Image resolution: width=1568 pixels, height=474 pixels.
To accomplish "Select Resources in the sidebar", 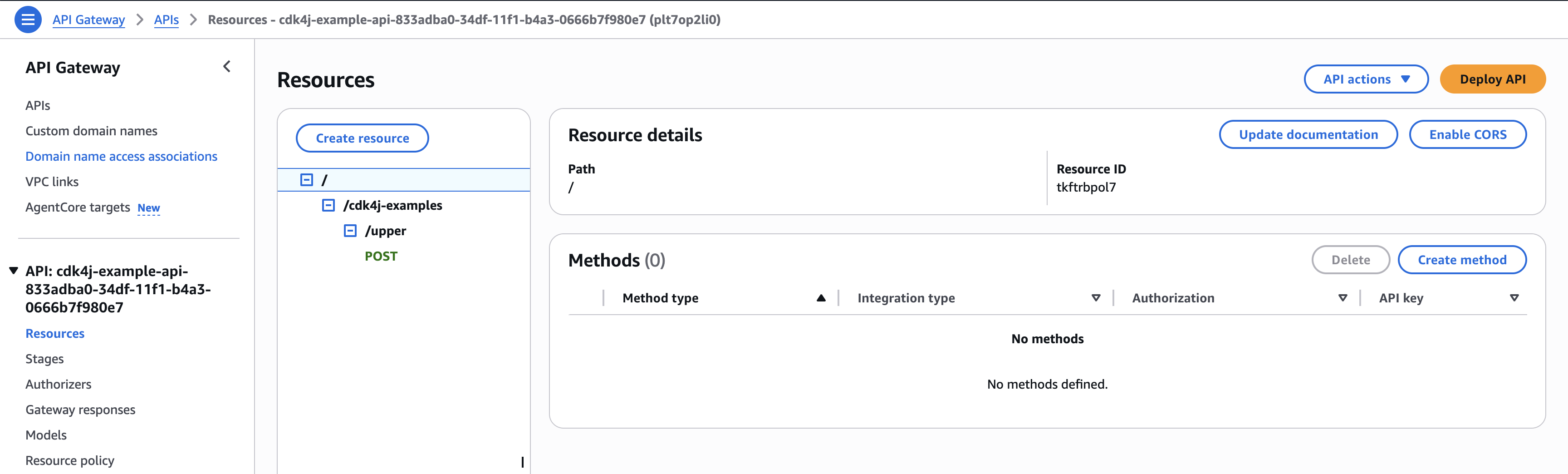I will (55, 334).
